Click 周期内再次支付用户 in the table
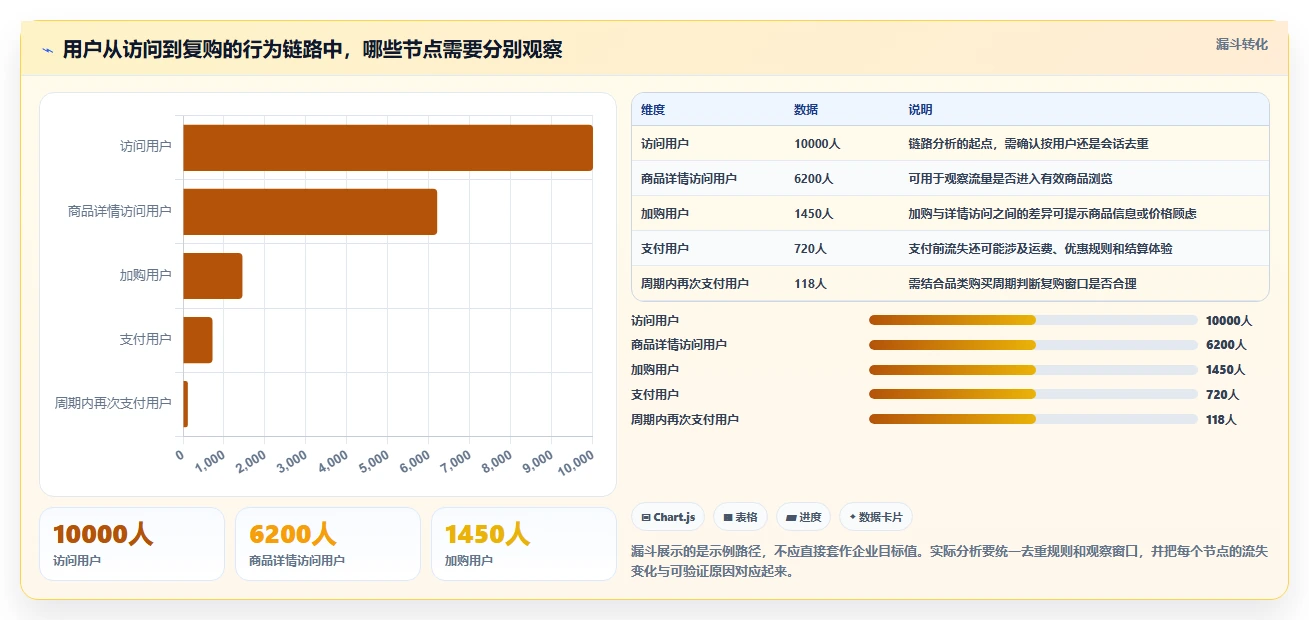This screenshot has width=1309, height=620. tap(695, 284)
